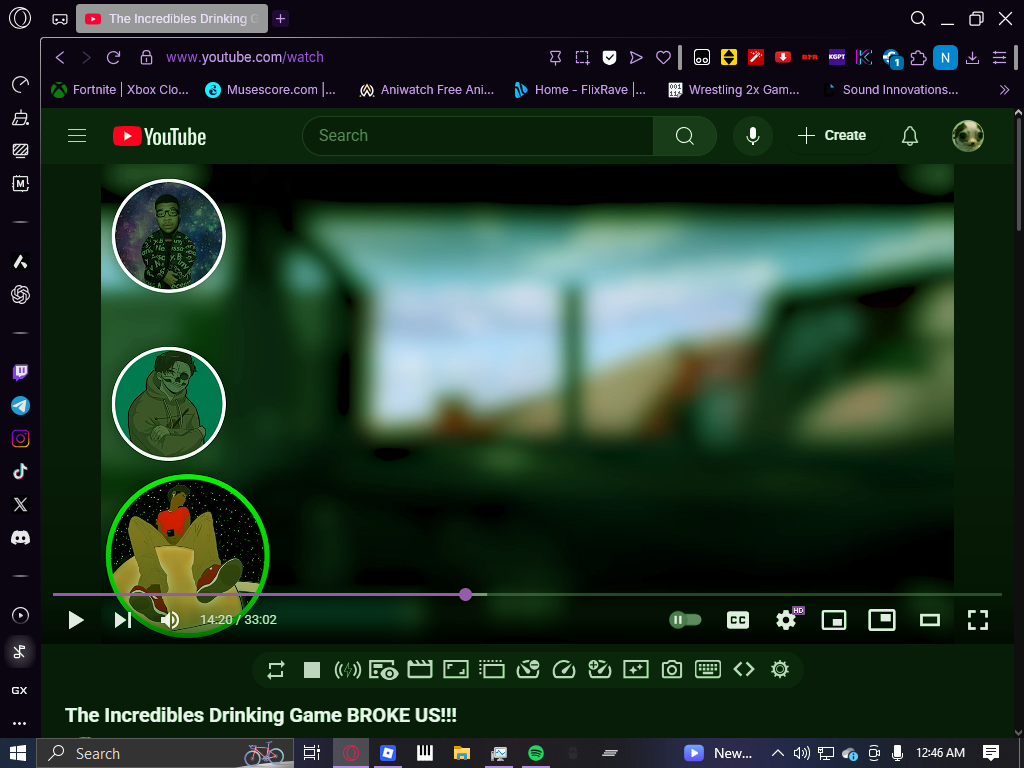Take a screenshot with the camera icon

(671, 669)
